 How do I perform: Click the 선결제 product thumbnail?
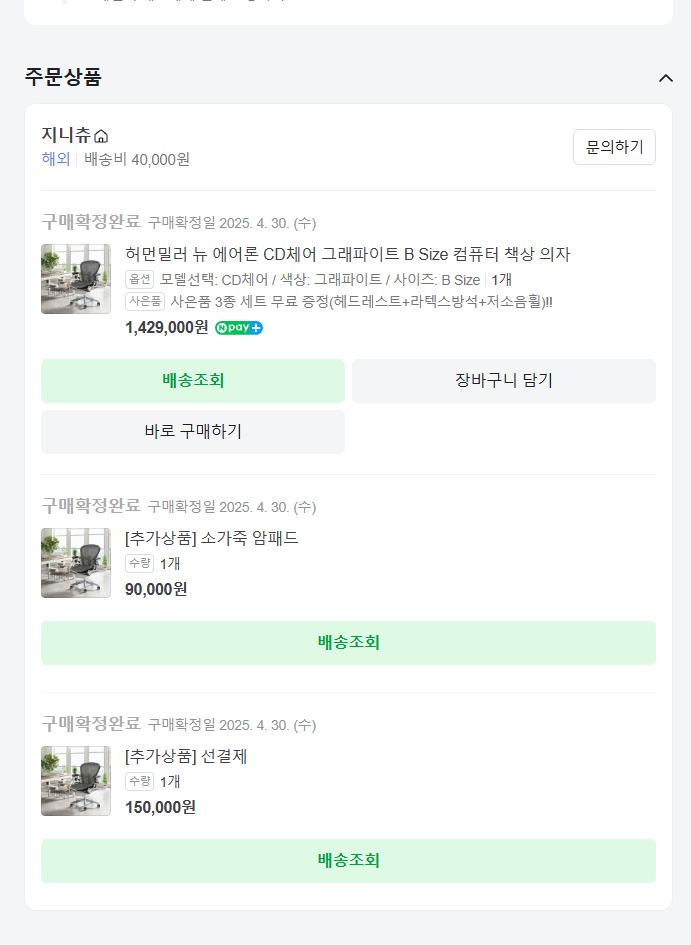[76, 781]
